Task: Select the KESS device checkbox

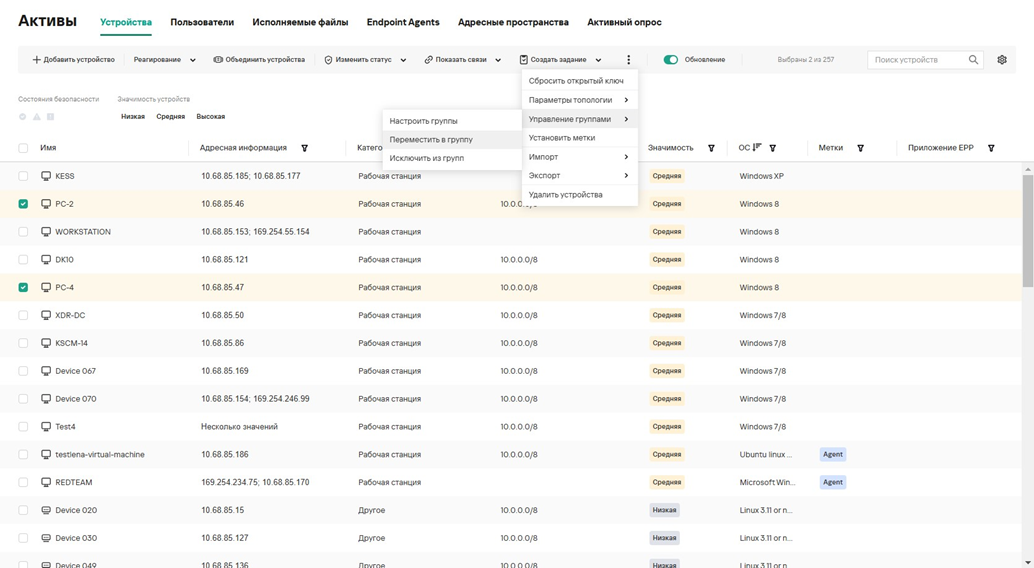Action: click(x=23, y=176)
